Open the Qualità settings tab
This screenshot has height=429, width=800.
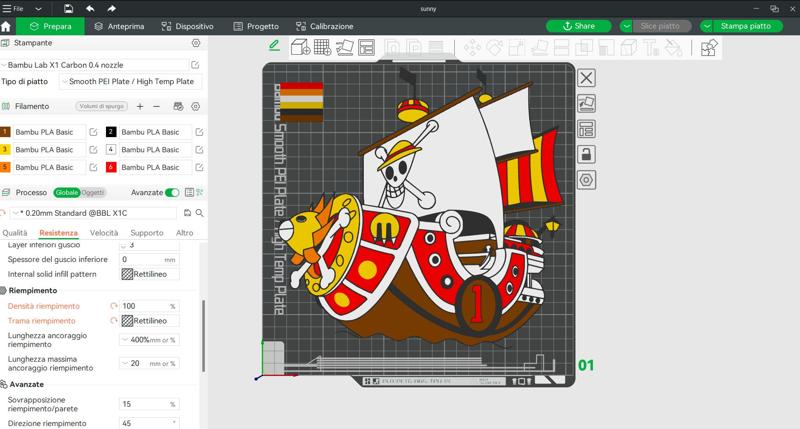point(15,233)
